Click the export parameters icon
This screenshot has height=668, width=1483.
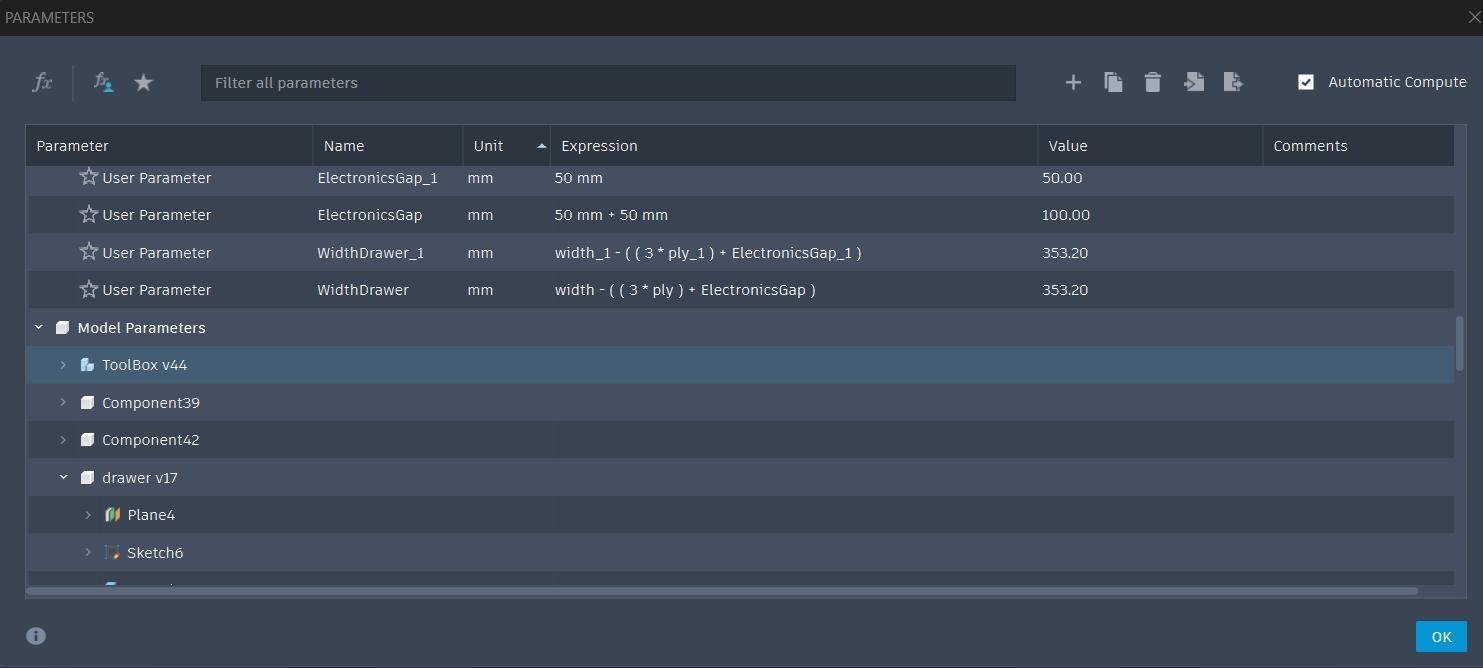(x=1233, y=82)
